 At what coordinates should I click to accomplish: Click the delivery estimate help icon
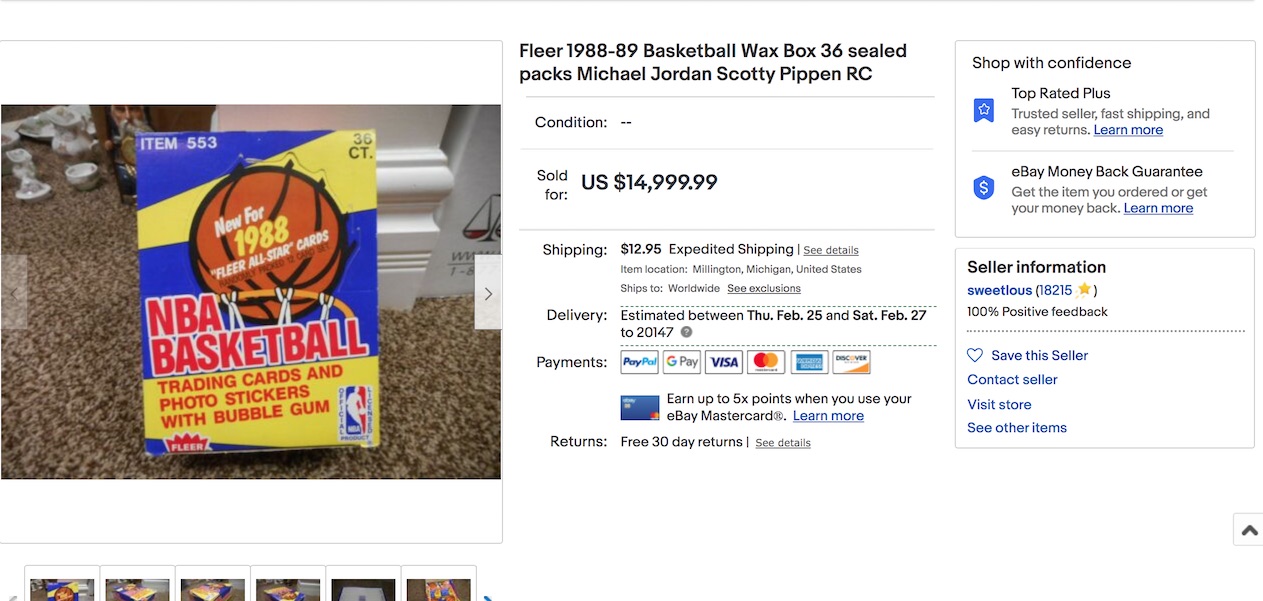point(686,332)
